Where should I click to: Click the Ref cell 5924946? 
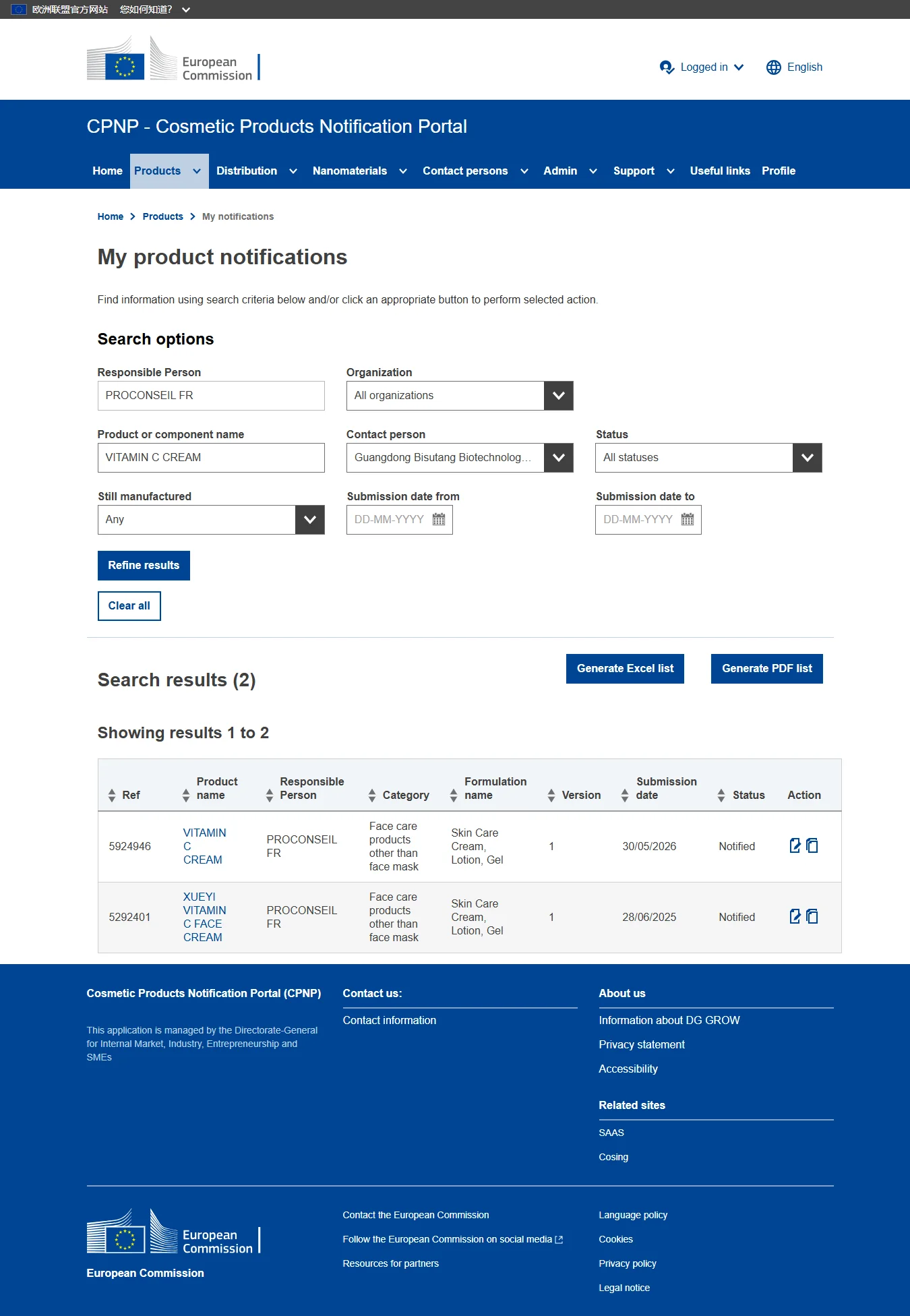[130, 846]
